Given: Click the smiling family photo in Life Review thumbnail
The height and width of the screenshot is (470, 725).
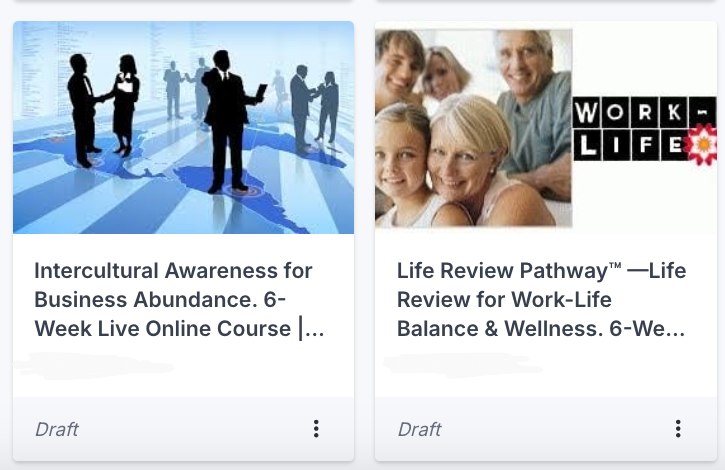Looking at the screenshot, I should coord(473,128).
